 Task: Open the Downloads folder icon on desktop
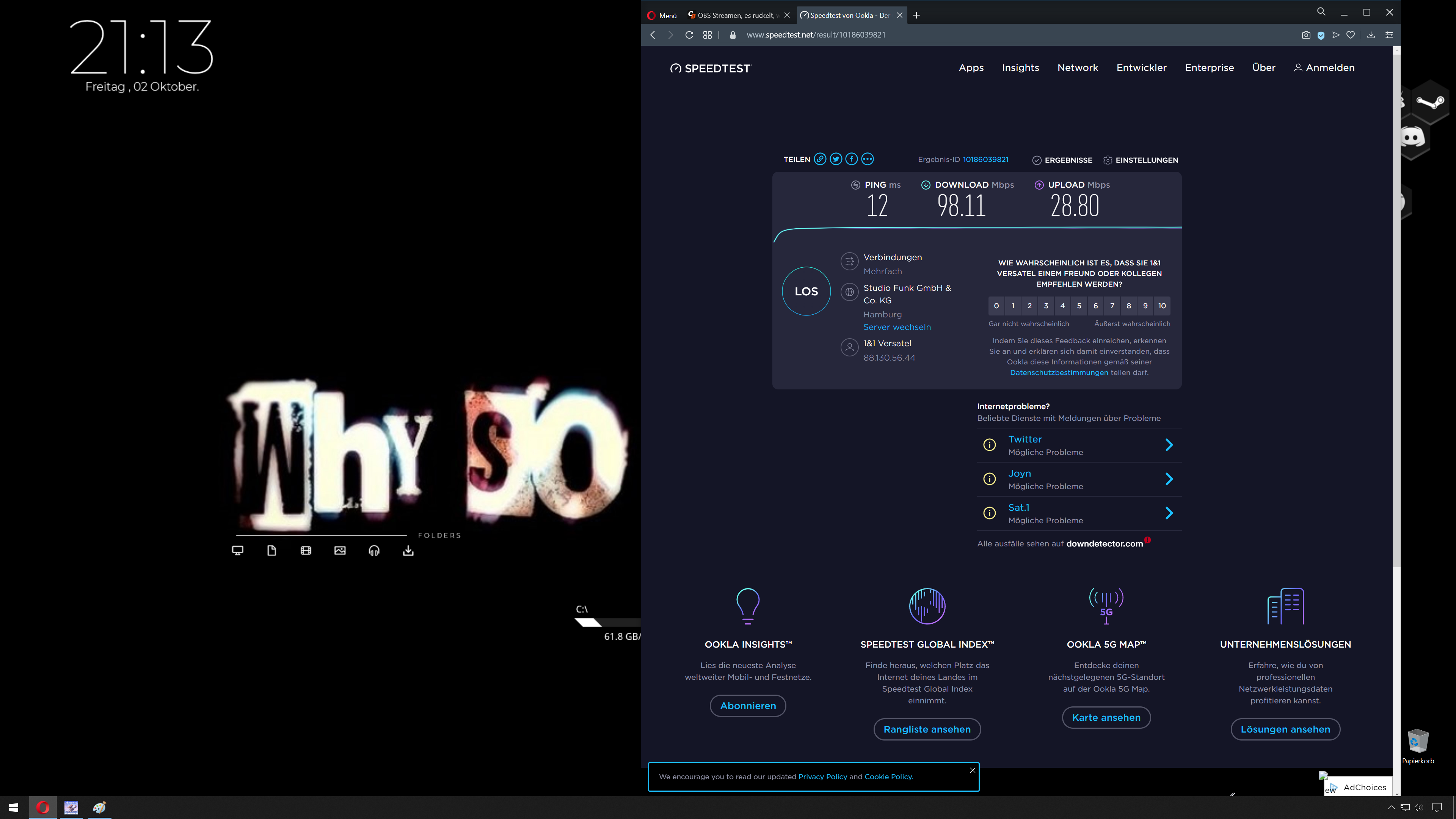click(x=408, y=551)
